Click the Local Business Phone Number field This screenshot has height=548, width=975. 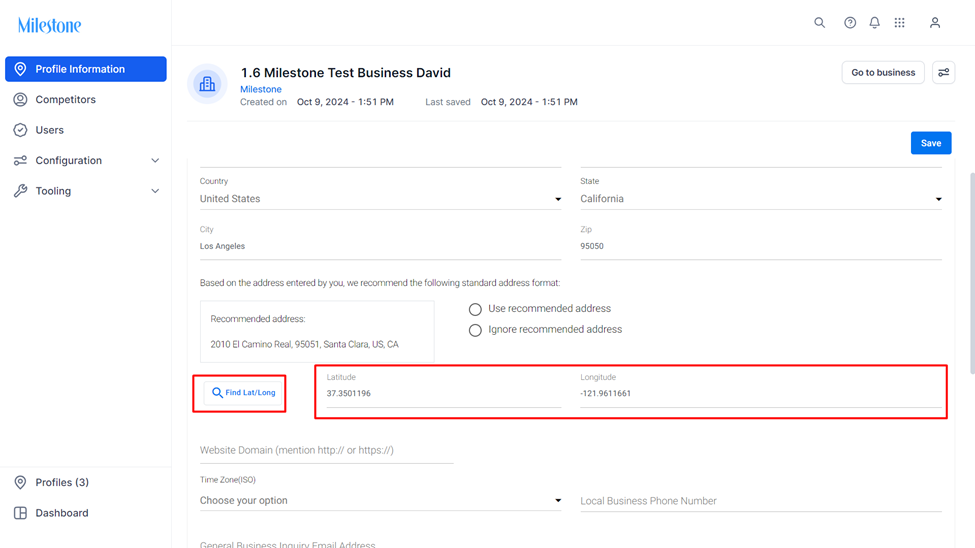point(760,501)
